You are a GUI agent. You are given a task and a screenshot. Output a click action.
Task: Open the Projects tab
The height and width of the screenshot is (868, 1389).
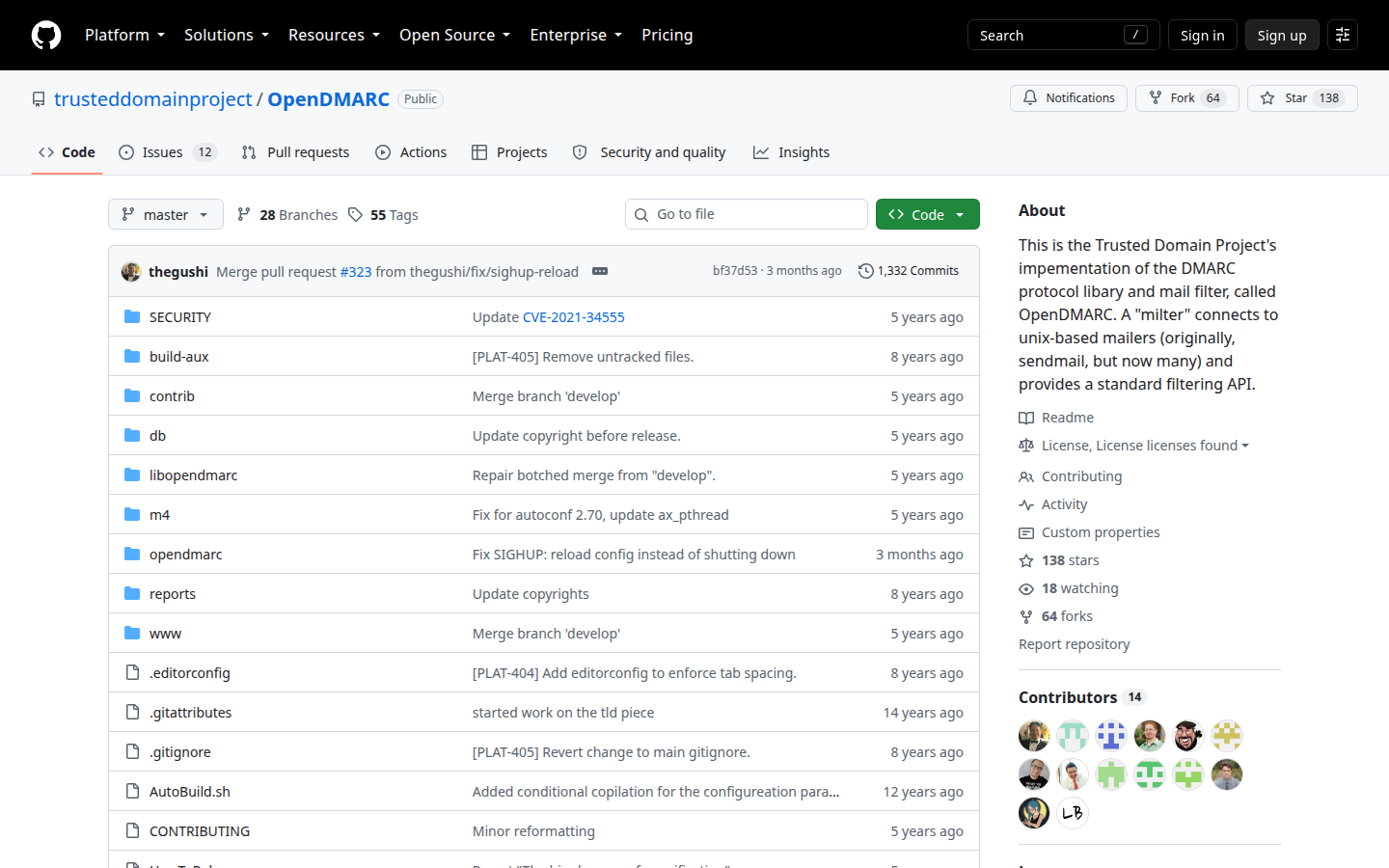coord(509,152)
